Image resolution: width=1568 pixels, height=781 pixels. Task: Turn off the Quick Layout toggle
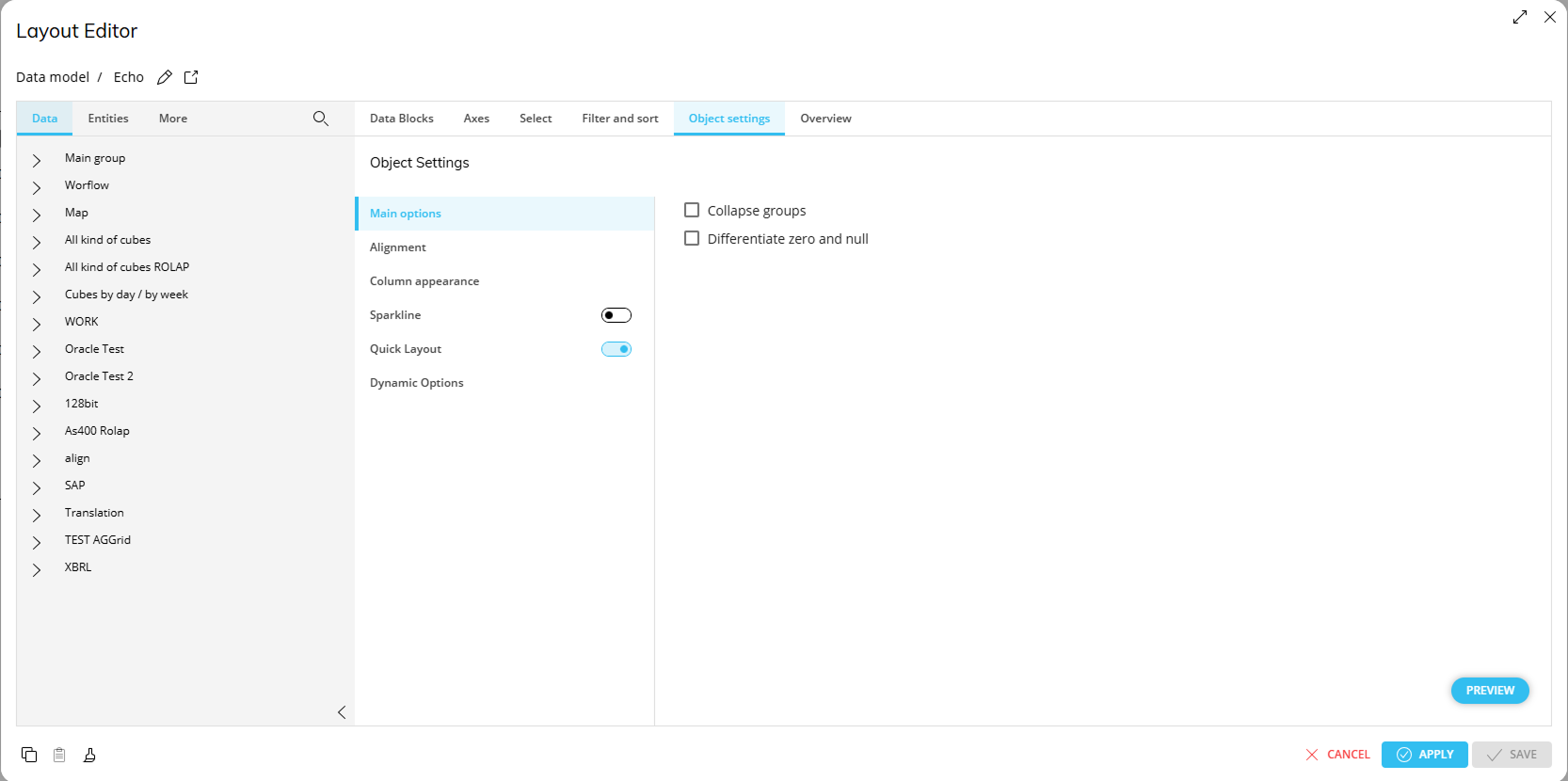coord(616,349)
